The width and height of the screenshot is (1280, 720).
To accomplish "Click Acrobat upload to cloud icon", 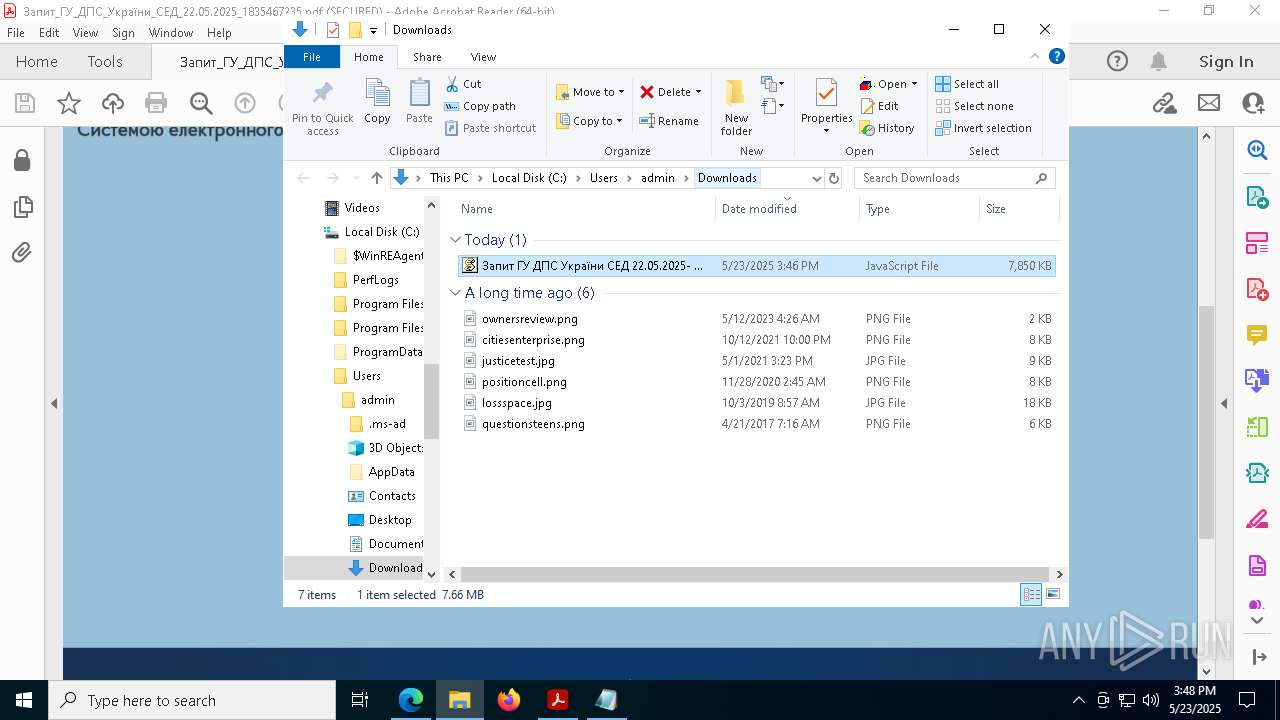I will [x=113, y=103].
